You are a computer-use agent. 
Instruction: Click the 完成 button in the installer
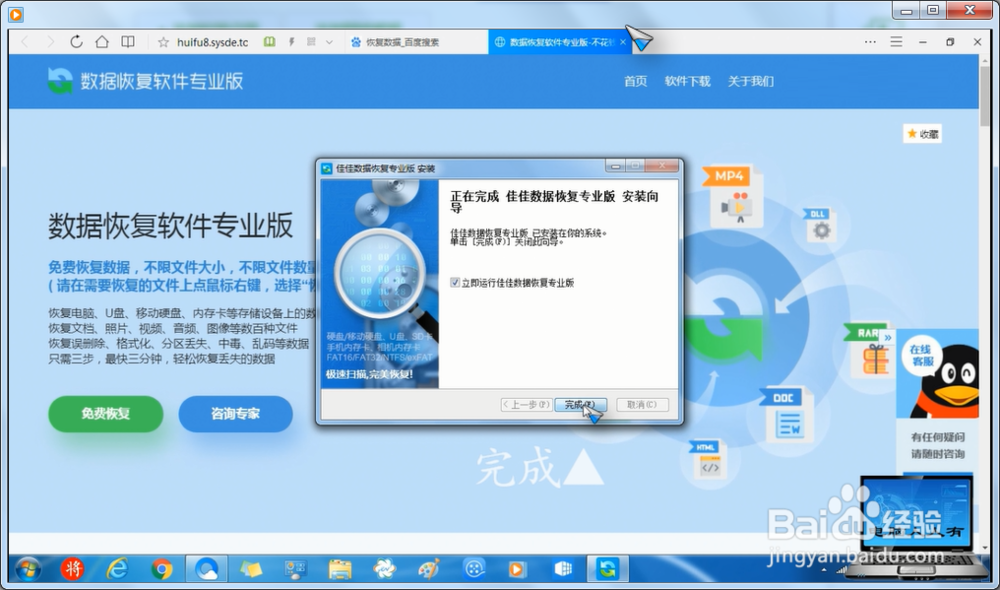(580, 404)
